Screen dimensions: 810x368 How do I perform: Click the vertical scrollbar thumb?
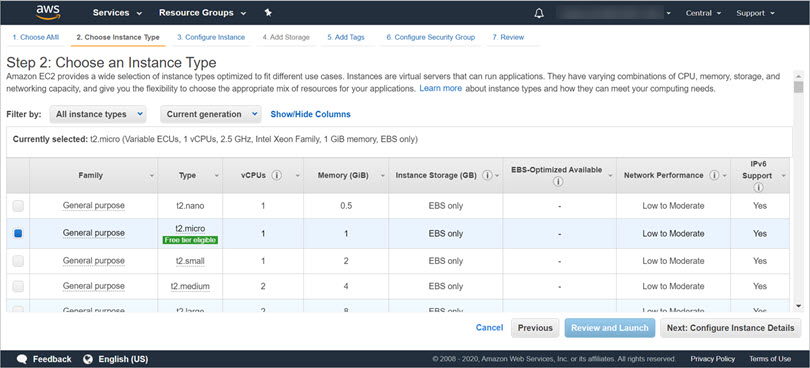pyautogui.click(x=799, y=87)
